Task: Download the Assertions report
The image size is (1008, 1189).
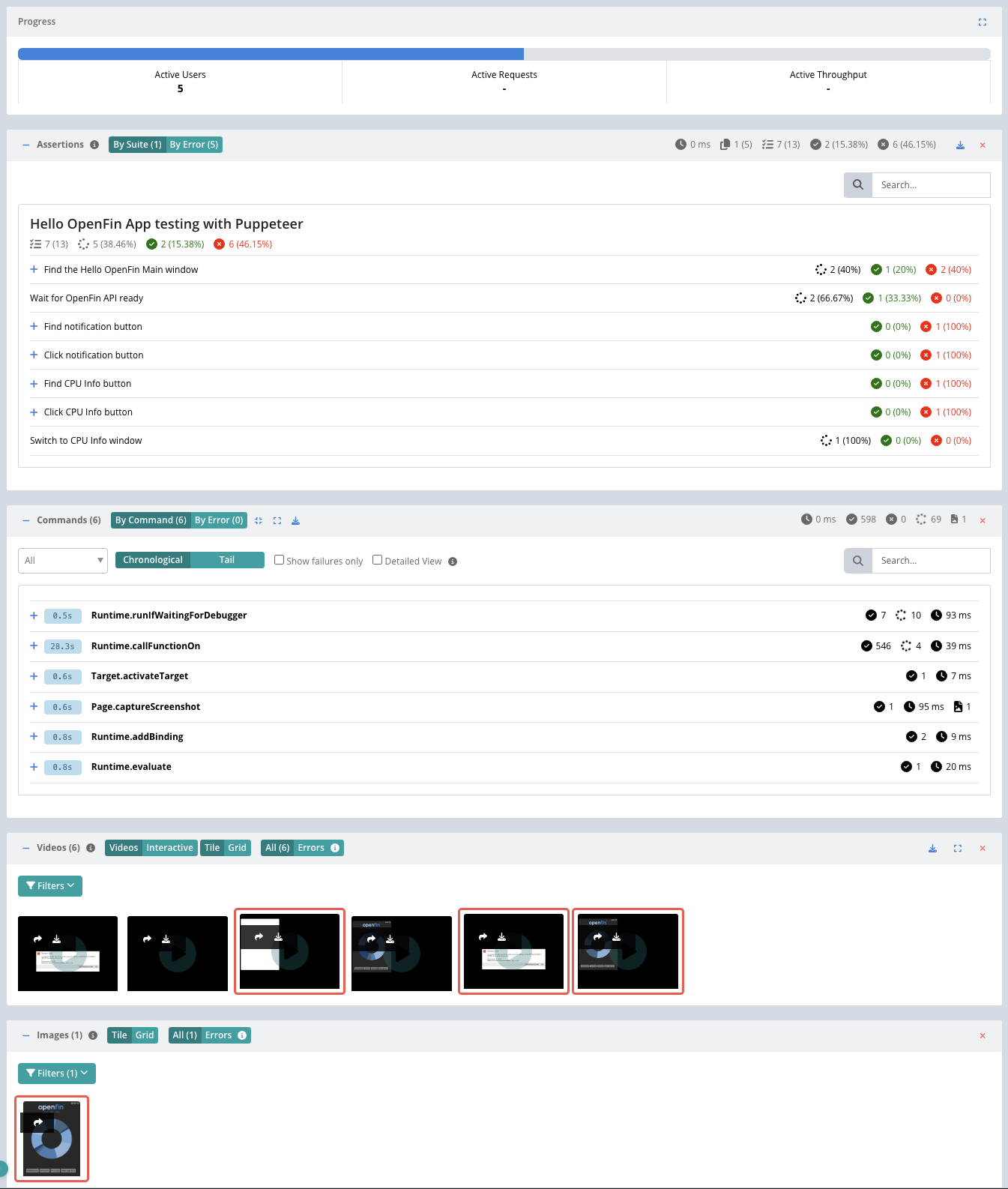Action: 960,145
